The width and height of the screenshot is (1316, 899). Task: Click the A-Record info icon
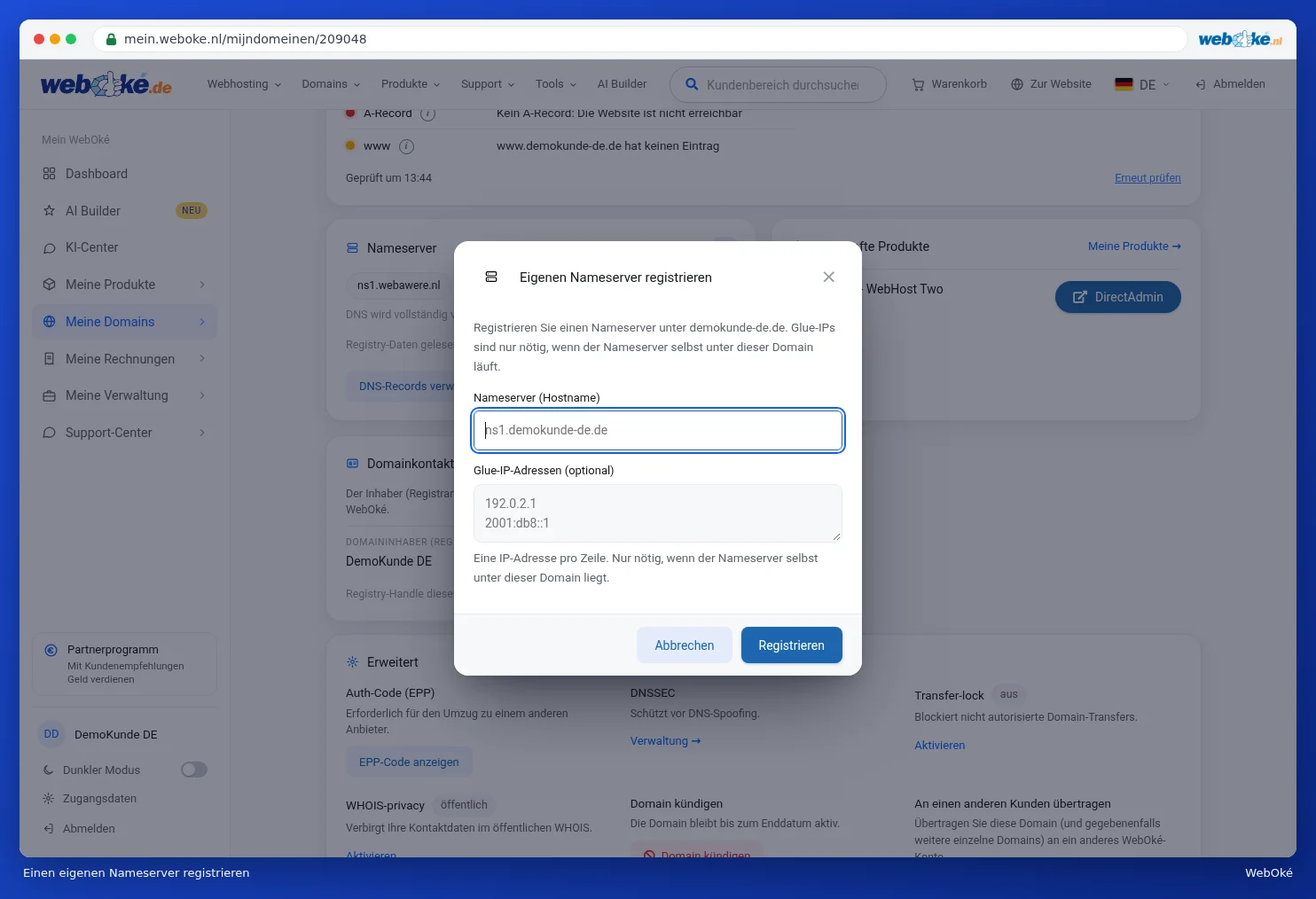click(x=427, y=114)
